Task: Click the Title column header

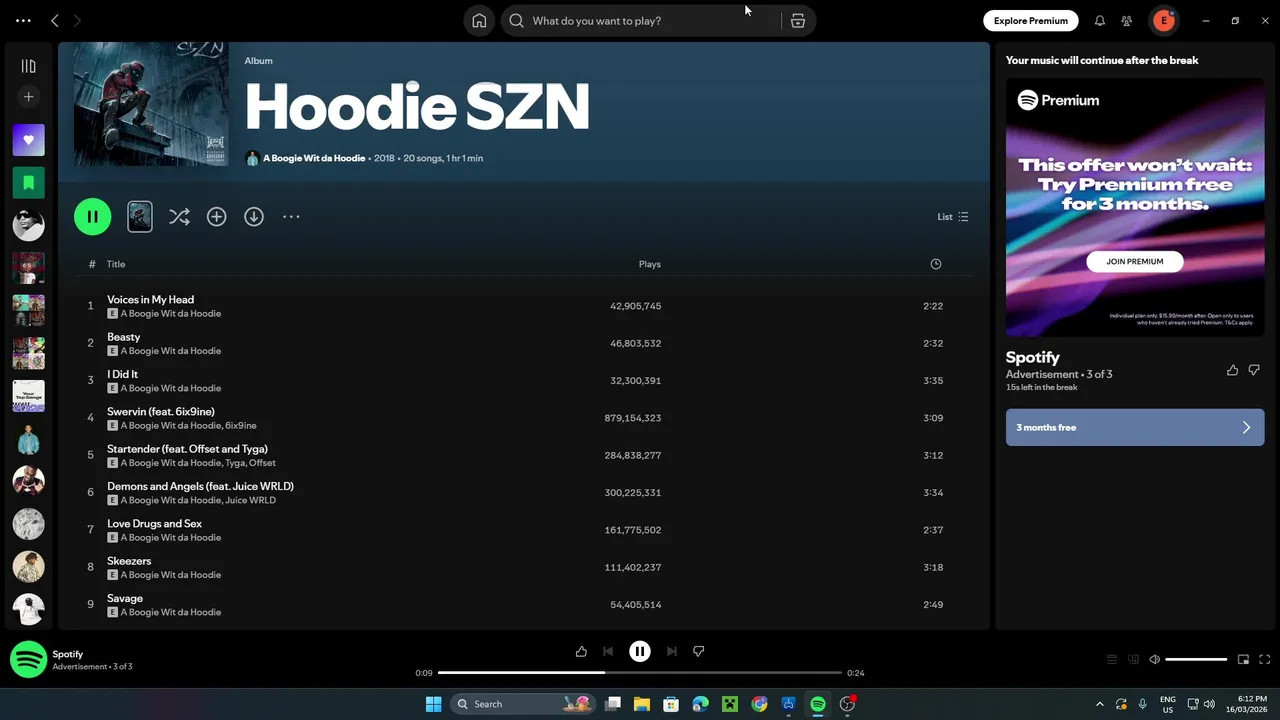Action: click(x=116, y=264)
